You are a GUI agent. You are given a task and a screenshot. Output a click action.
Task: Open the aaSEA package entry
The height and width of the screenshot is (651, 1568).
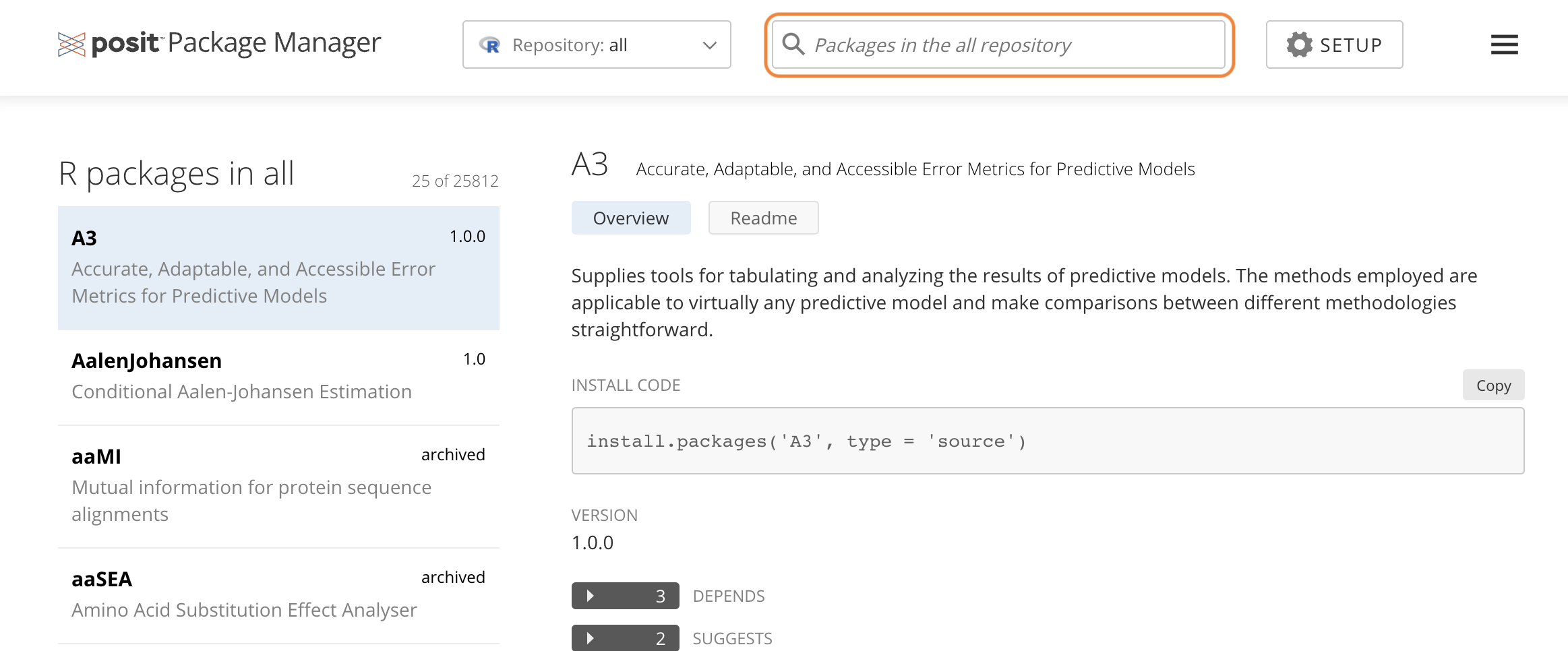coord(278,594)
